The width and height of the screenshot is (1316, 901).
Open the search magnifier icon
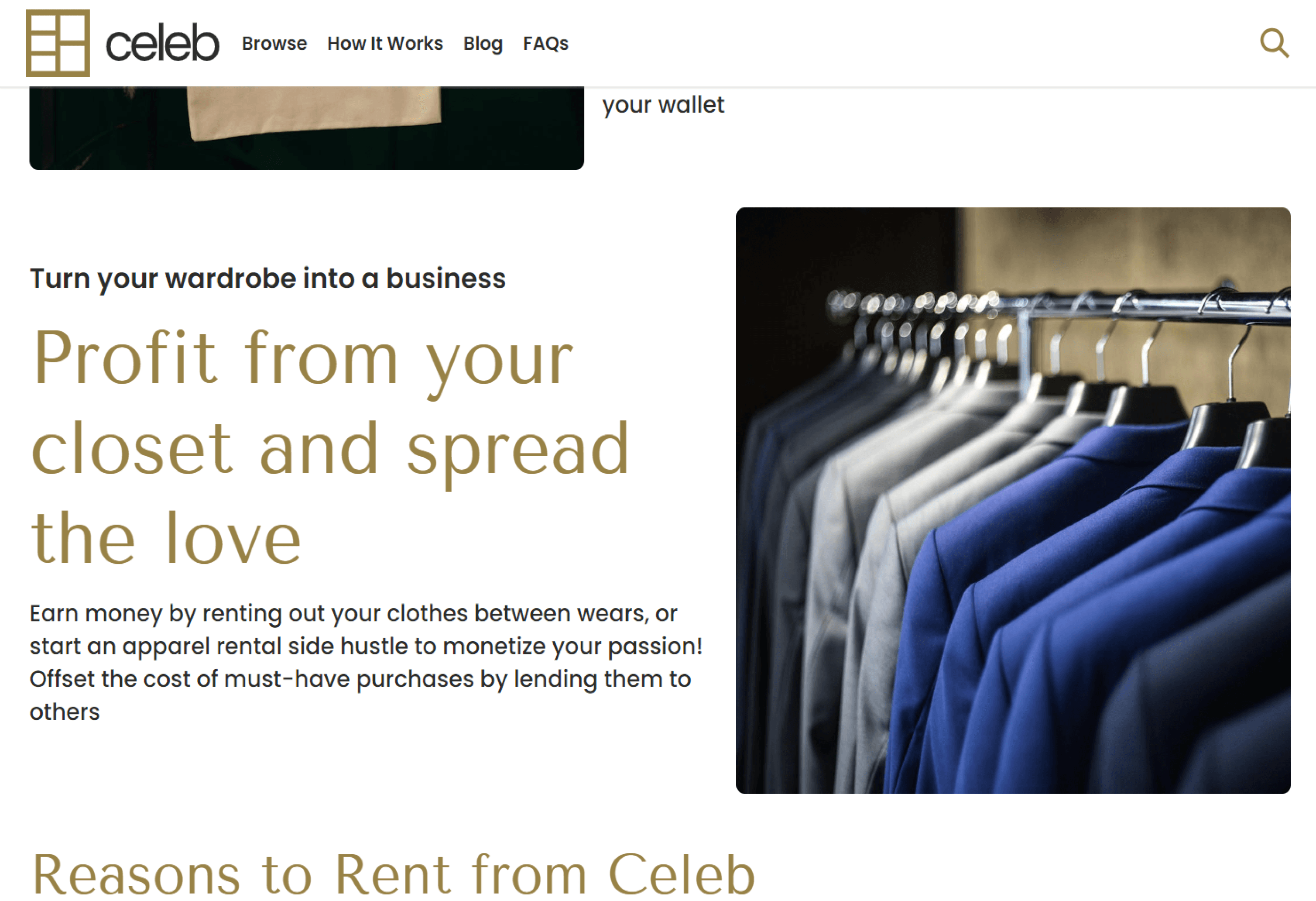pyautogui.click(x=1274, y=43)
